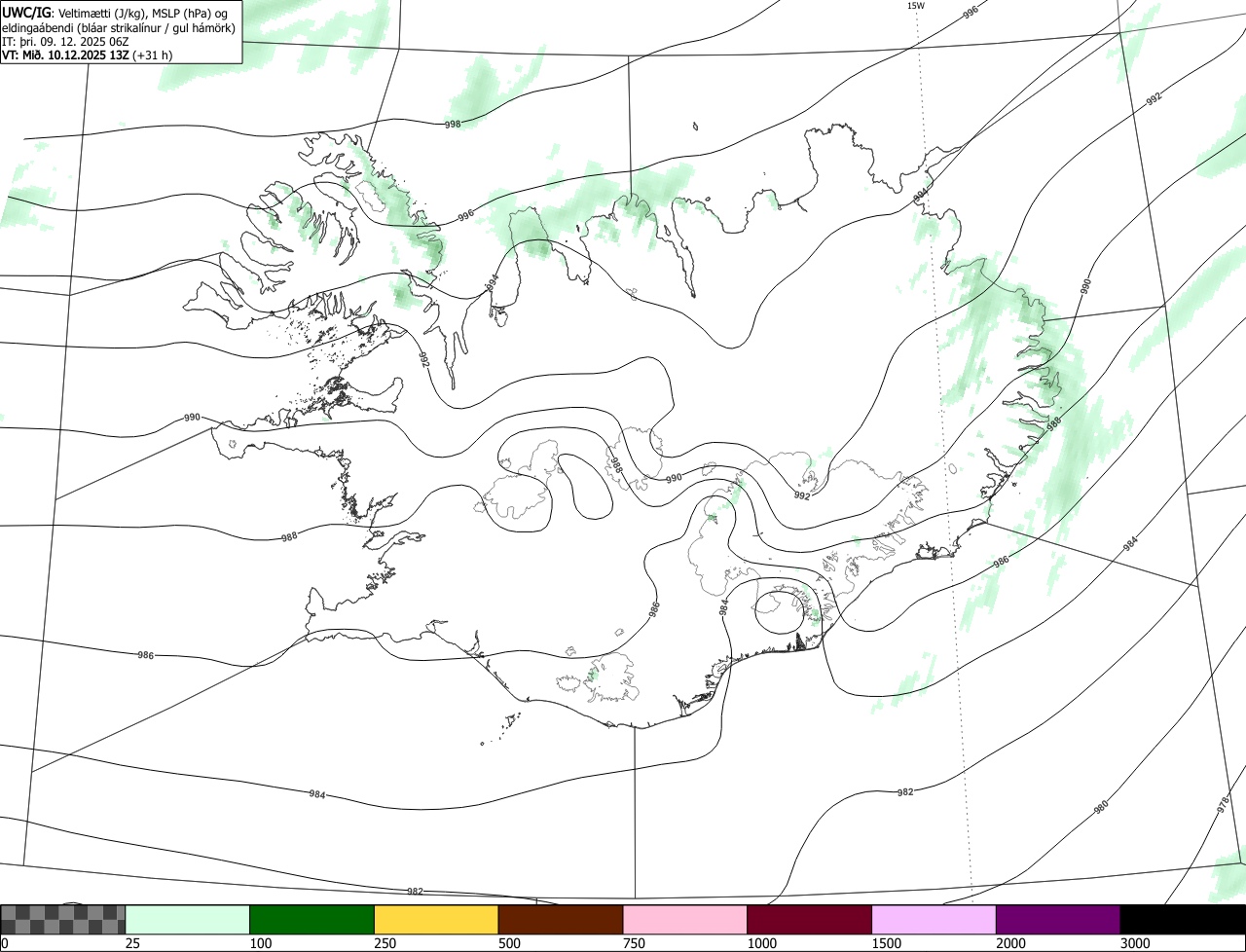1246x952 pixels.
Task: Click the light purple 1500–2000 legend swatch
Action: coord(934,920)
